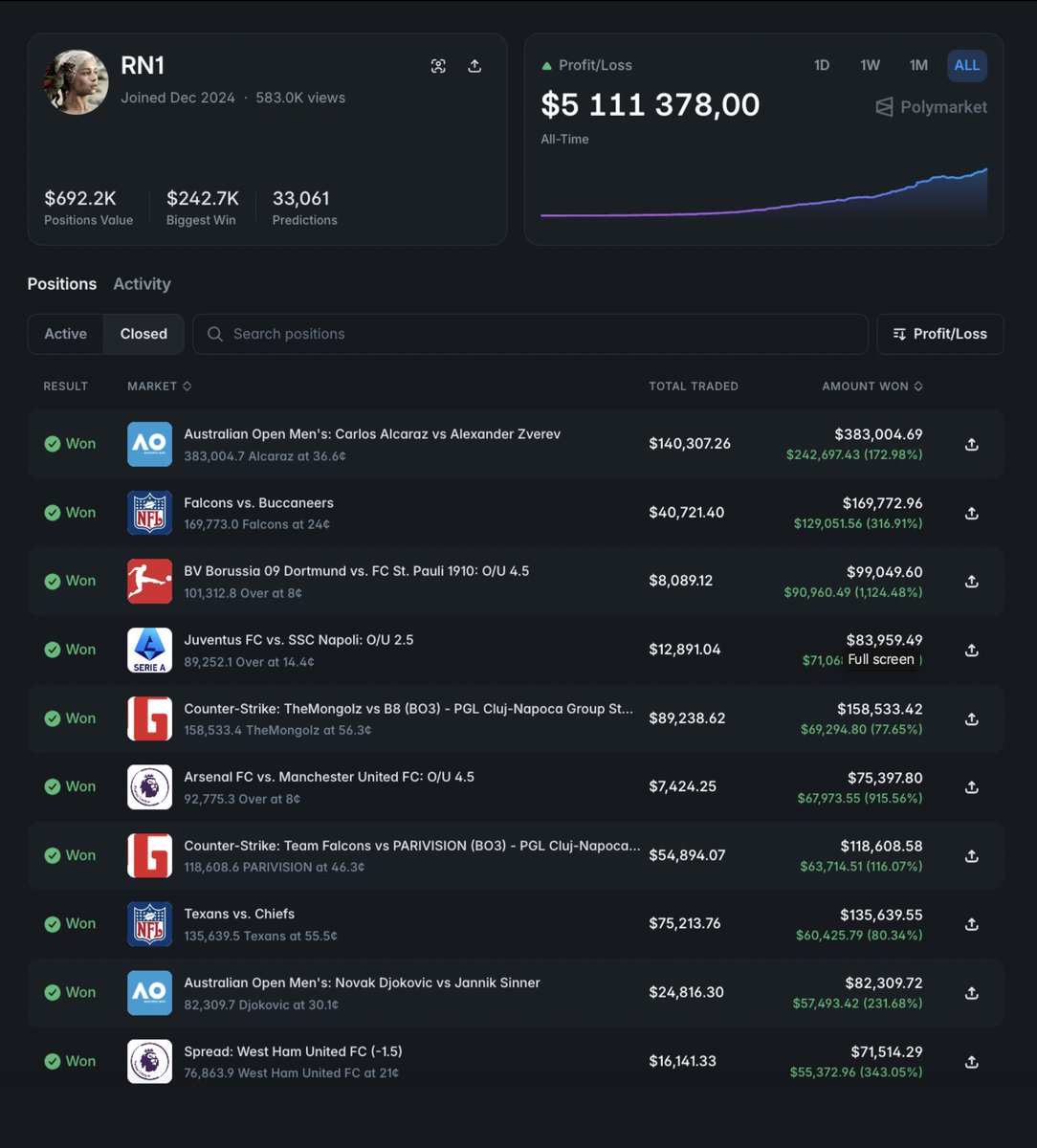The width and height of the screenshot is (1037, 1148).
Task: Open the Positions tab
Action: click(x=62, y=284)
